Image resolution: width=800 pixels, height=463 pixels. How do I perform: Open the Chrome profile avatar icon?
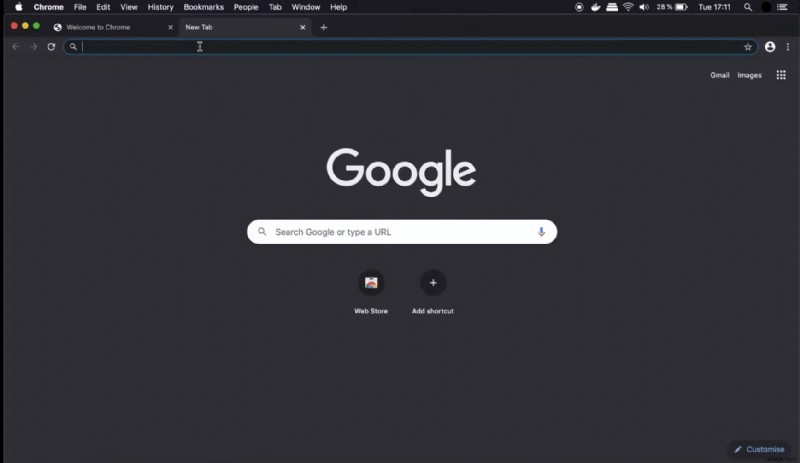pos(770,47)
